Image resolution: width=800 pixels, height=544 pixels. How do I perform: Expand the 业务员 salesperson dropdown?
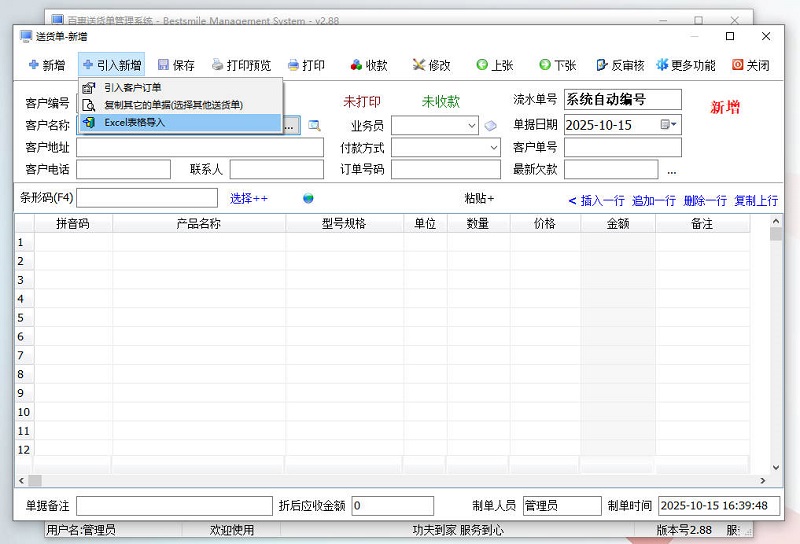472,126
